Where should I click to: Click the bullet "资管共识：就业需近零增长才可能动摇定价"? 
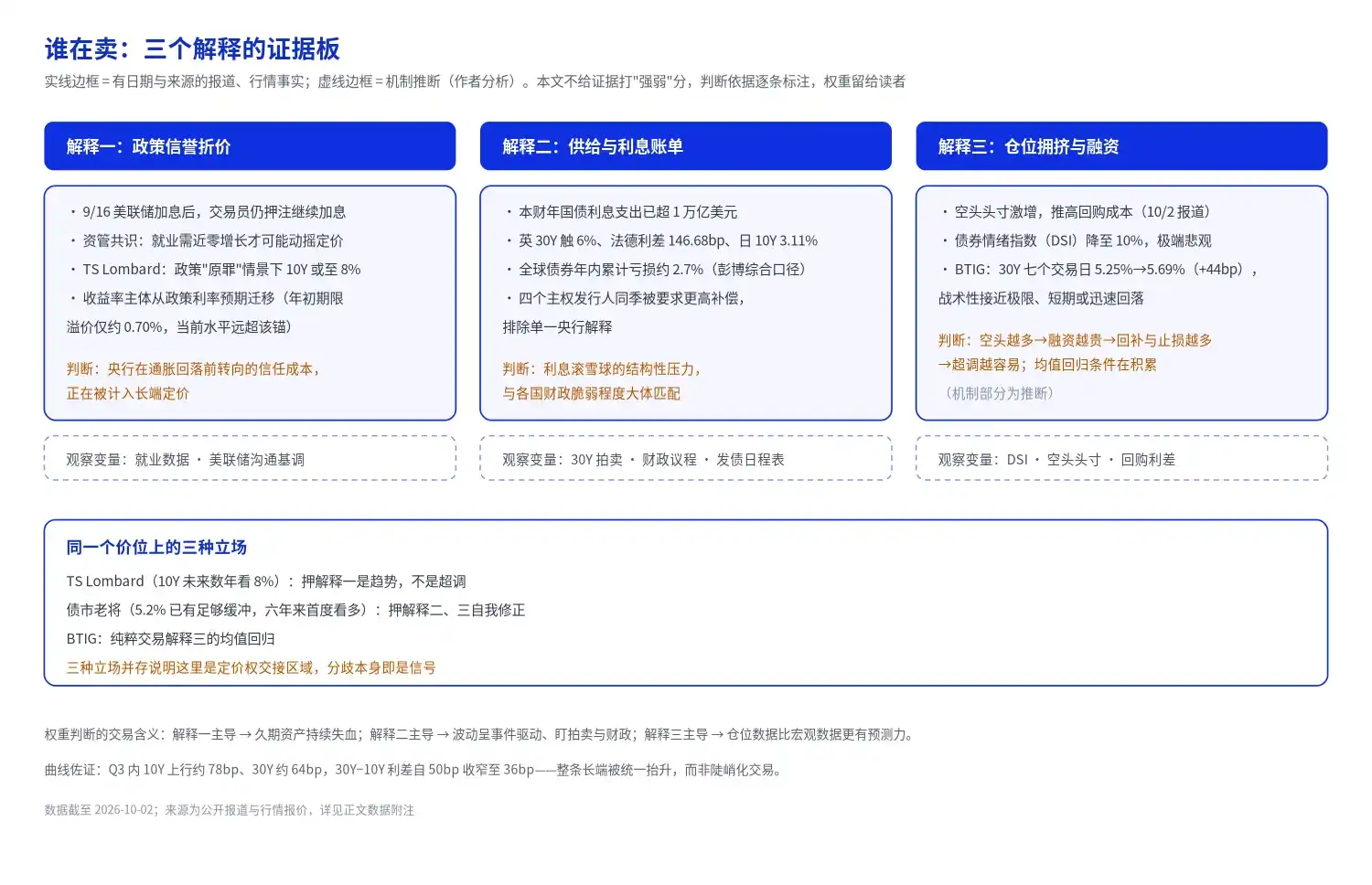pos(206,240)
